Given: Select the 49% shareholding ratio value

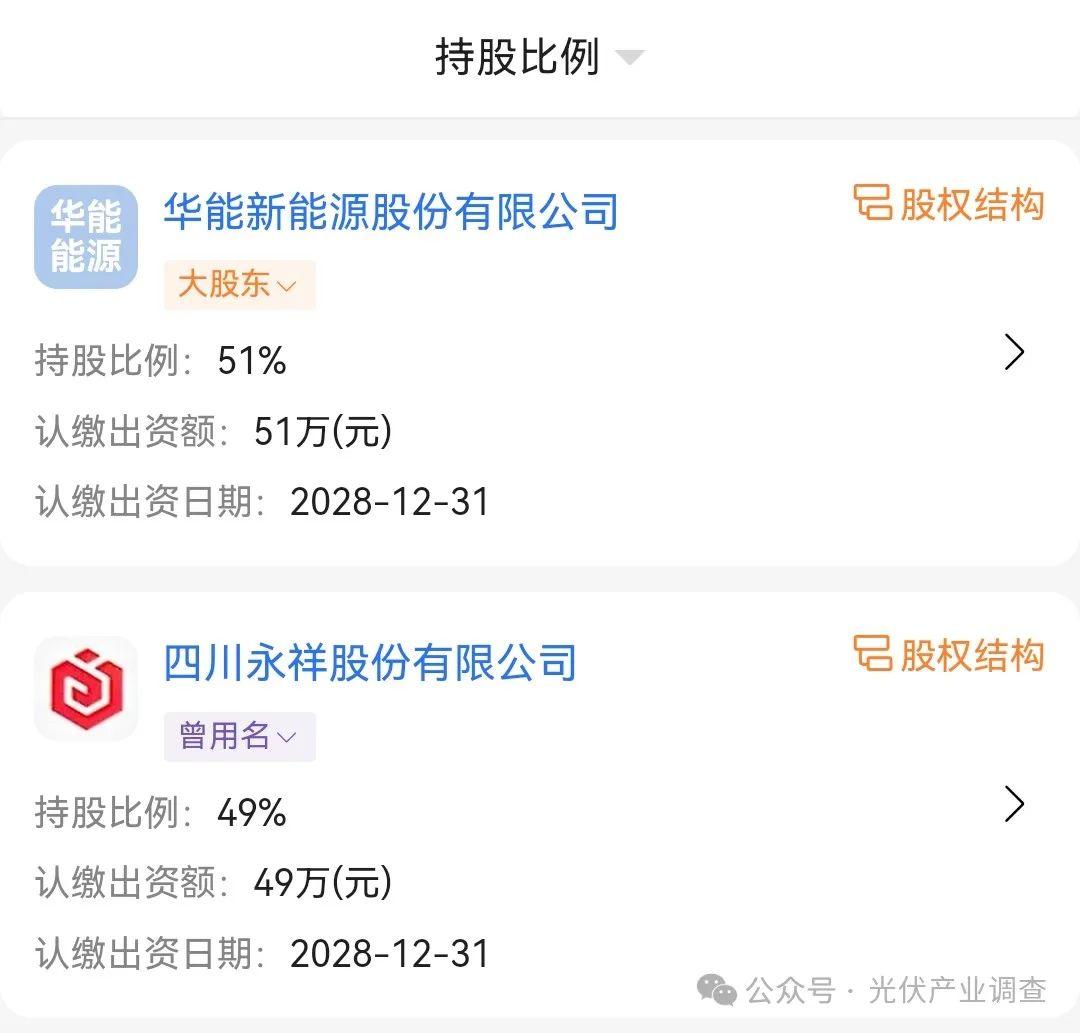Looking at the screenshot, I should (x=252, y=813).
